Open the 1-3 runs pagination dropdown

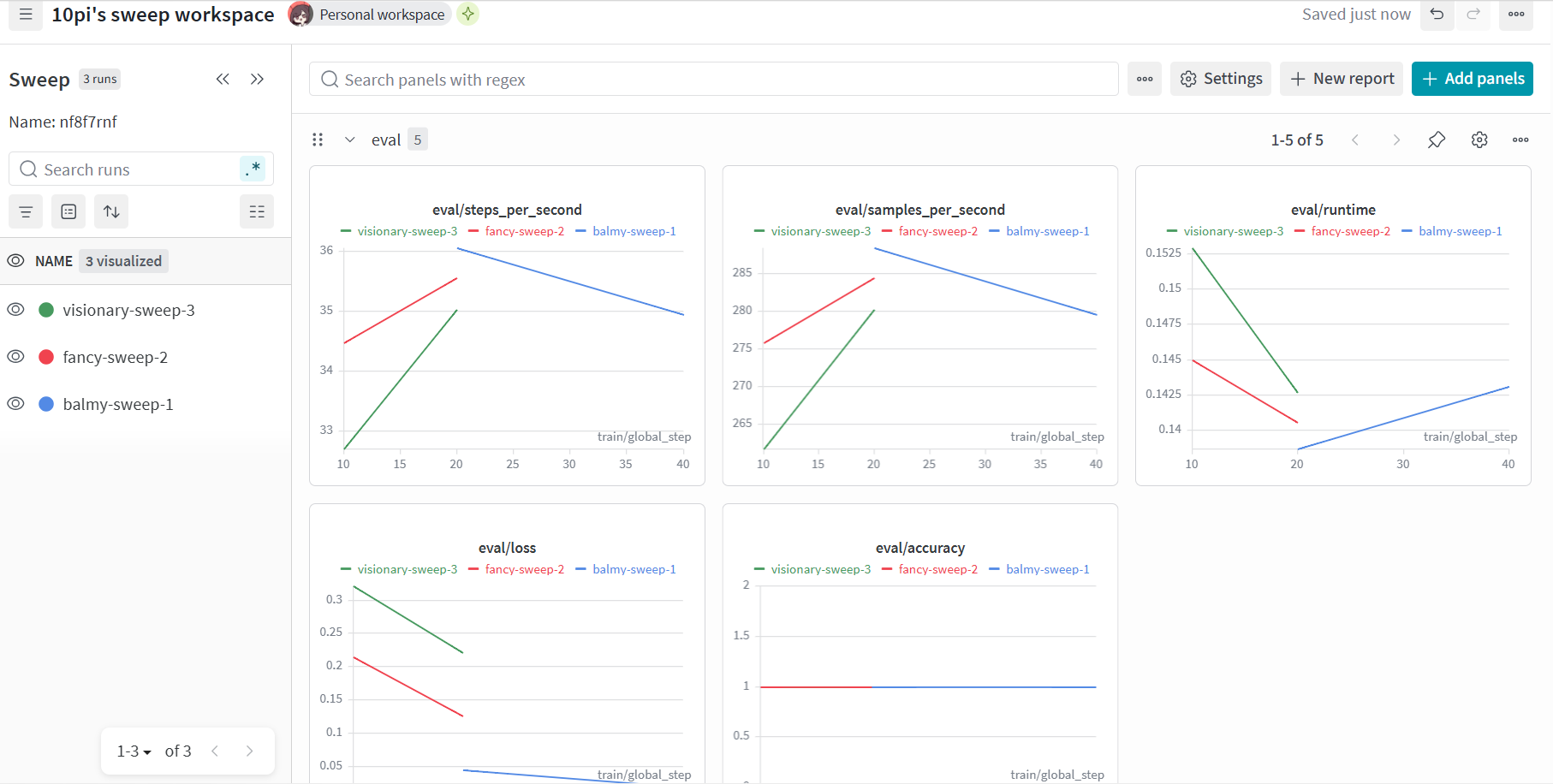point(134,751)
